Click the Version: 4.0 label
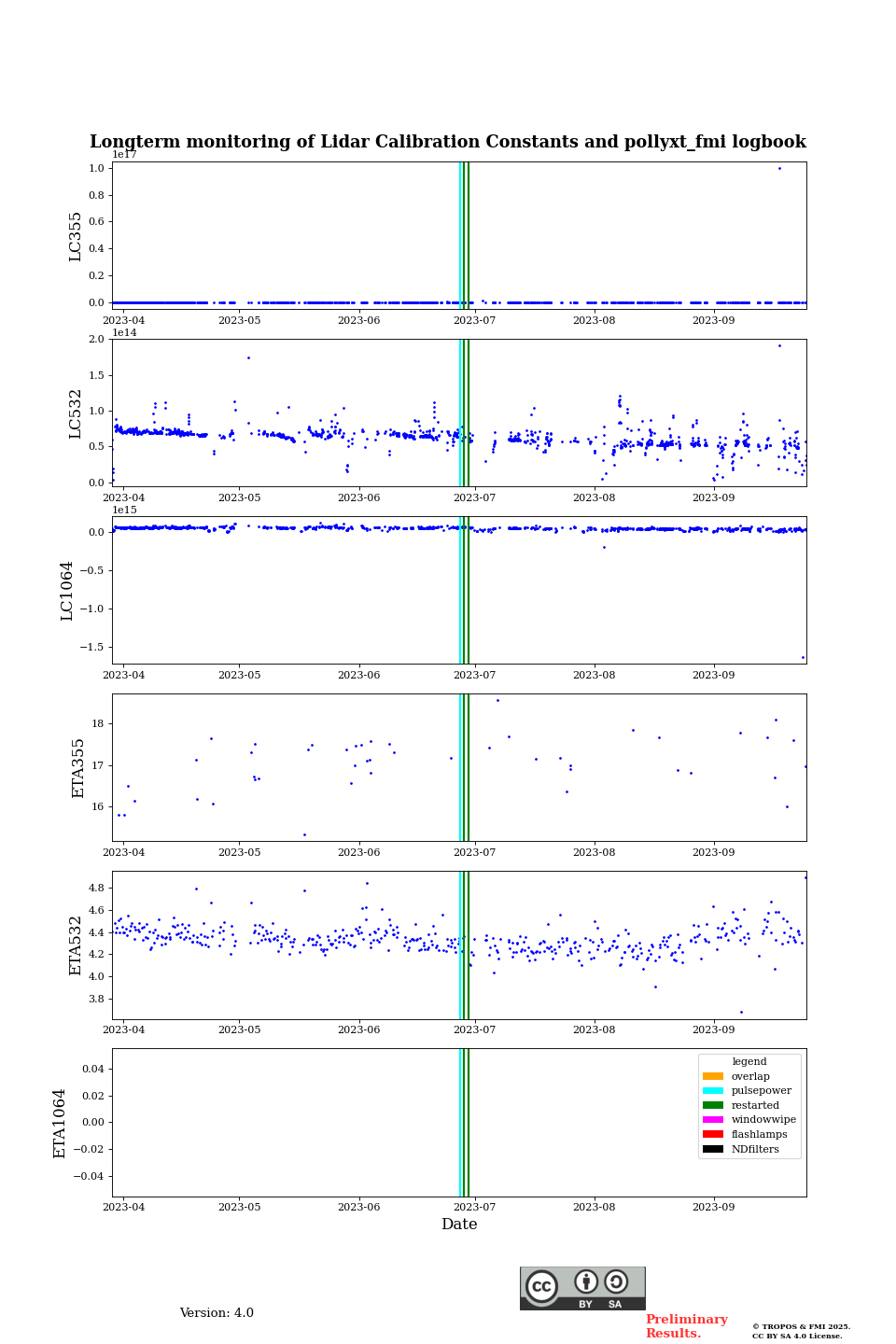Screen dimensions: 896x1344 (x=217, y=1313)
